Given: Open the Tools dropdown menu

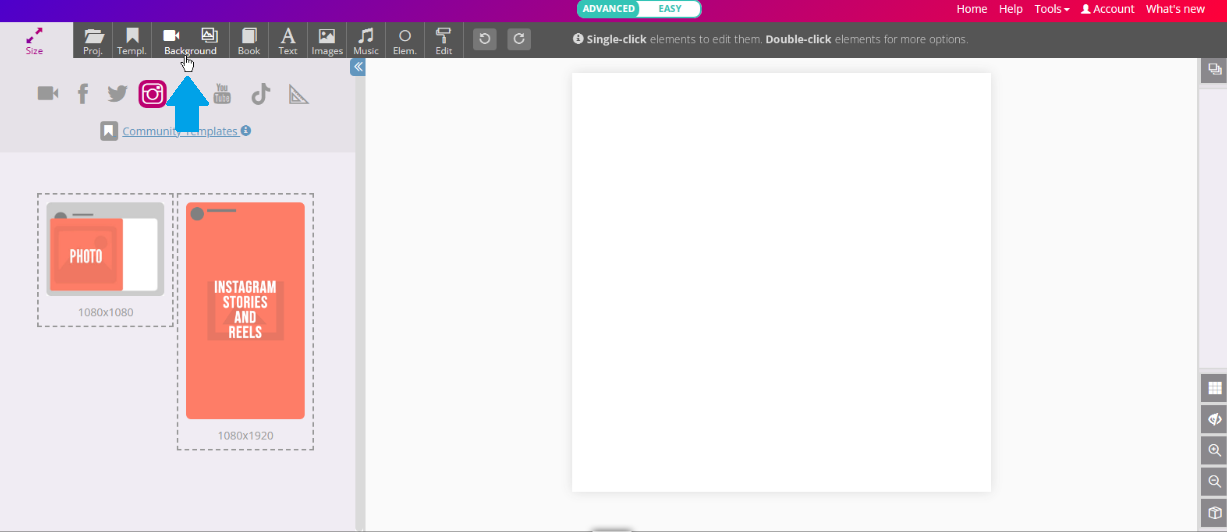Looking at the screenshot, I should pyautogui.click(x=1051, y=9).
